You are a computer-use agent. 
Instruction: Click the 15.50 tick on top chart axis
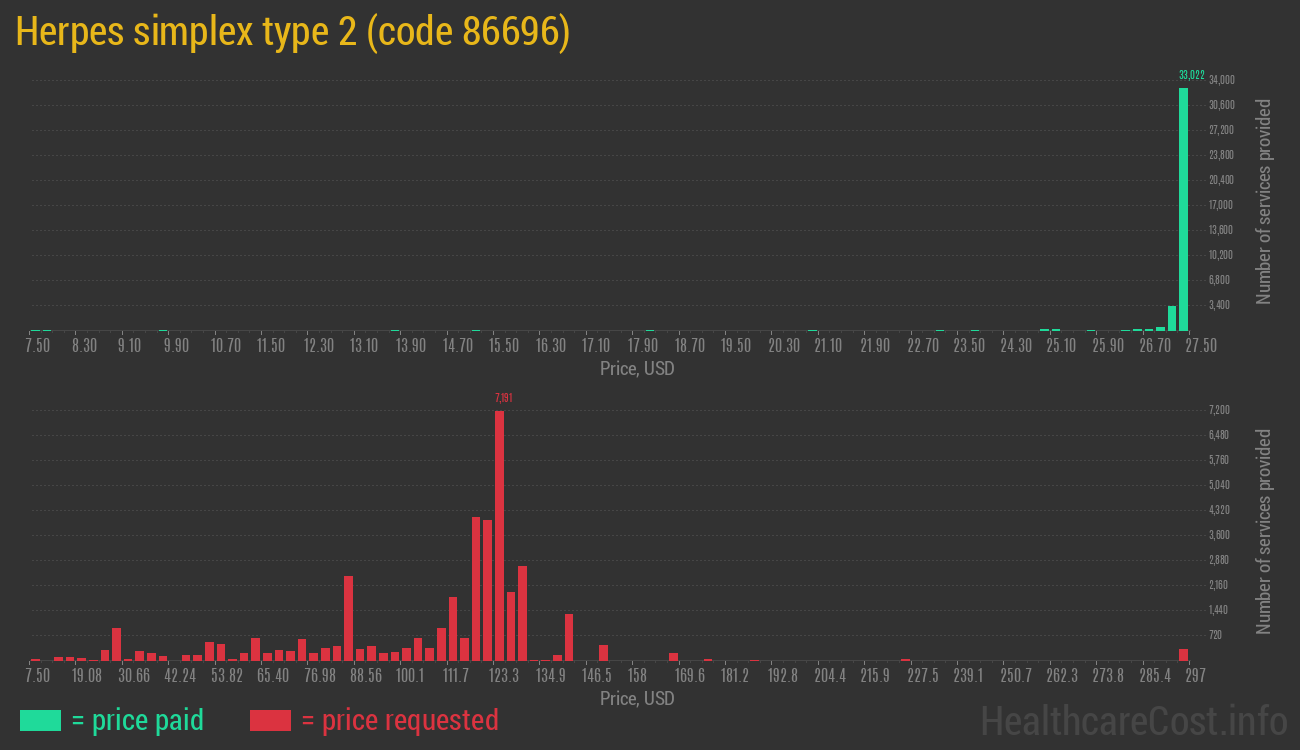[503, 345]
